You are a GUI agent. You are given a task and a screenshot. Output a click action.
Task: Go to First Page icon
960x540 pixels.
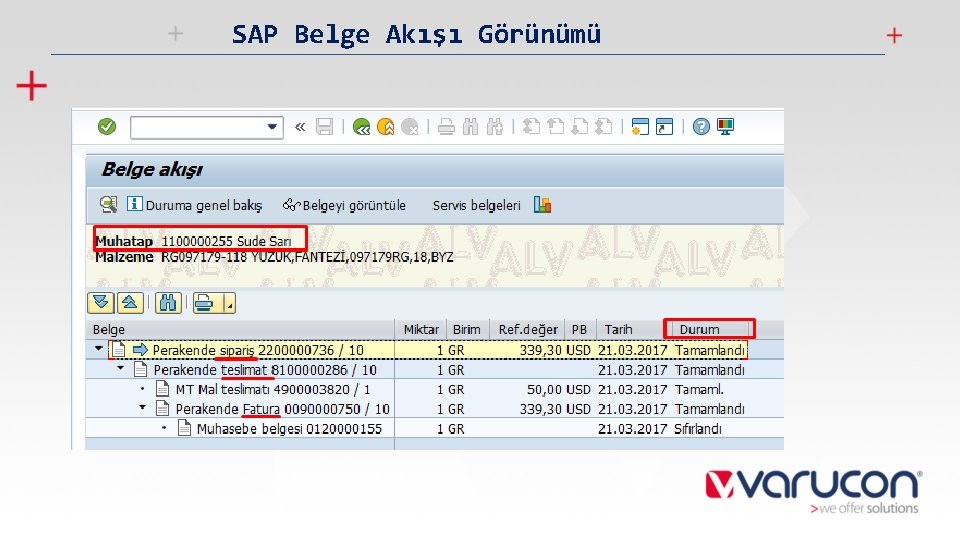(531, 127)
